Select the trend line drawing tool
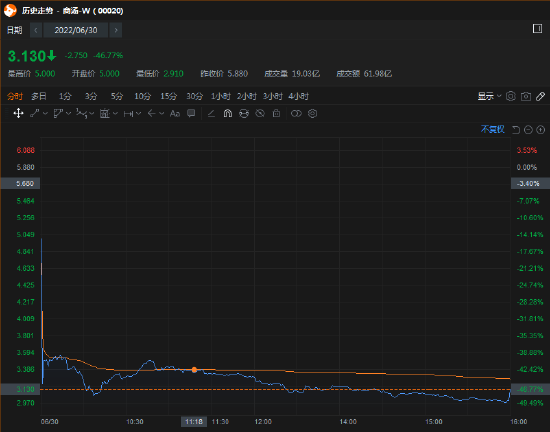The height and width of the screenshot is (432, 550). [34, 113]
